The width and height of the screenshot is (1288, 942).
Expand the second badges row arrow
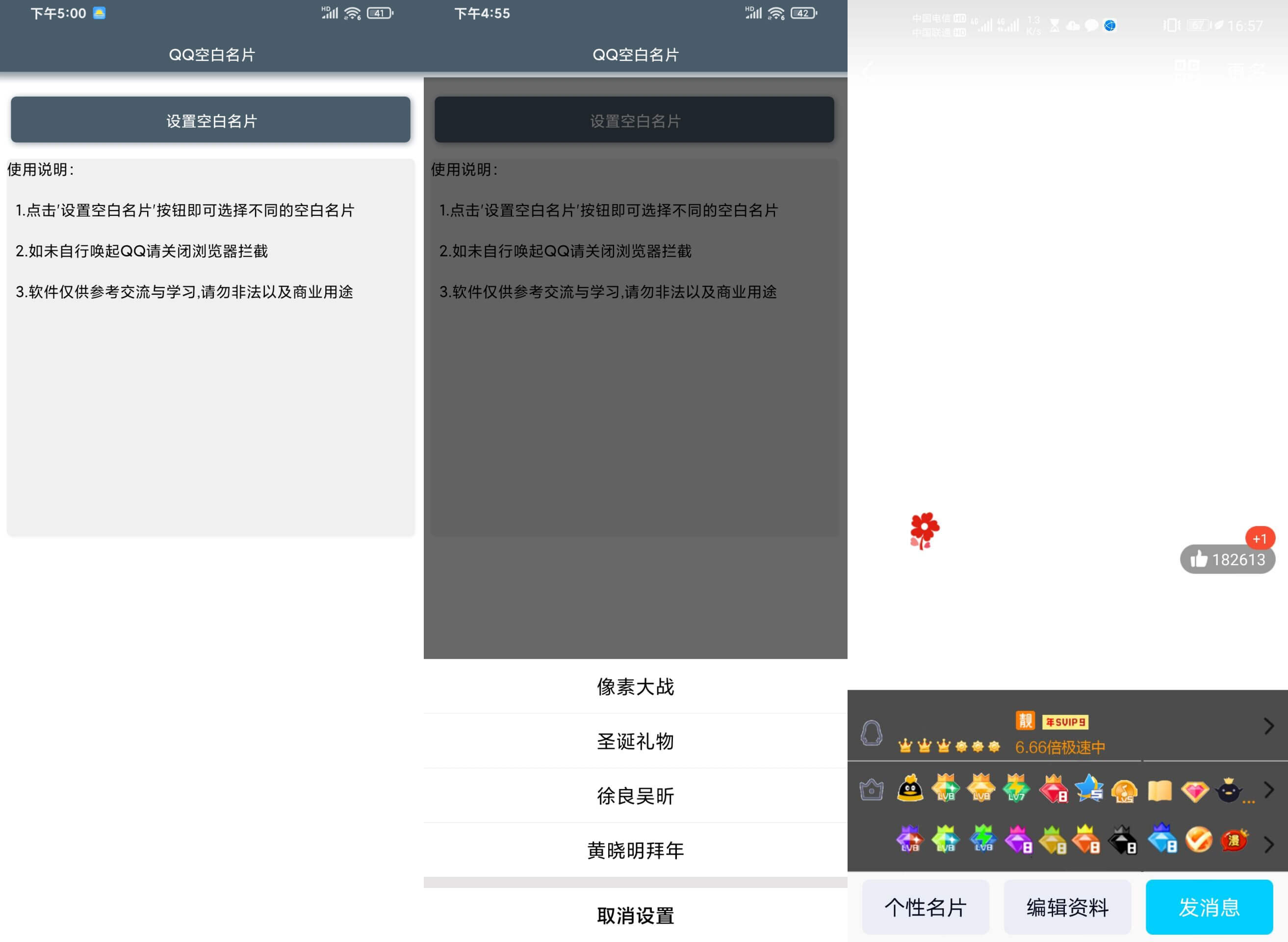[1268, 844]
